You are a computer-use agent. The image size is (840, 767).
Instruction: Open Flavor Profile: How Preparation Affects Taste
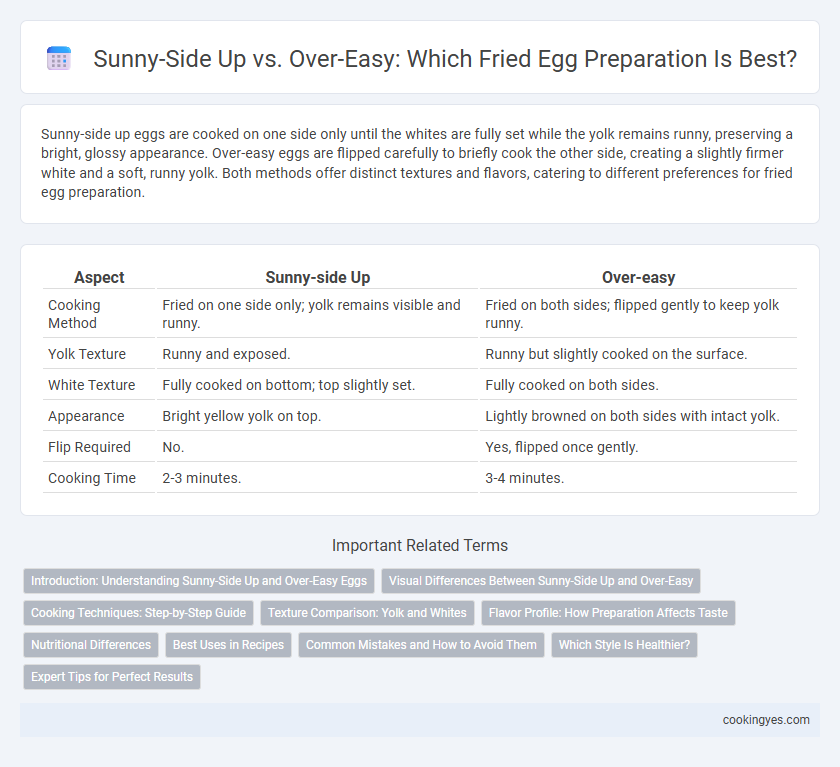pos(608,613)
